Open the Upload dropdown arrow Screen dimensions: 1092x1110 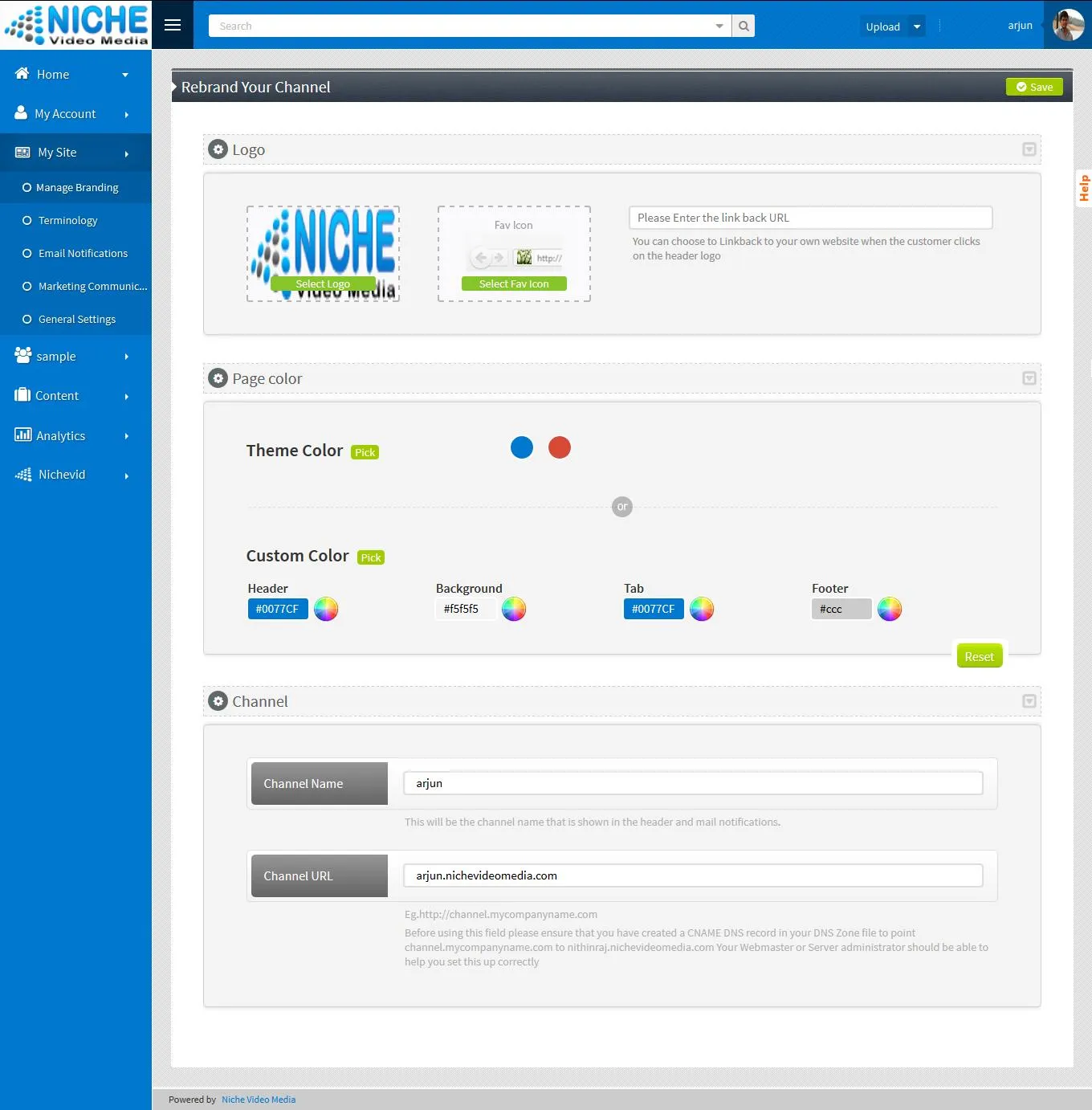pos(915,26)
